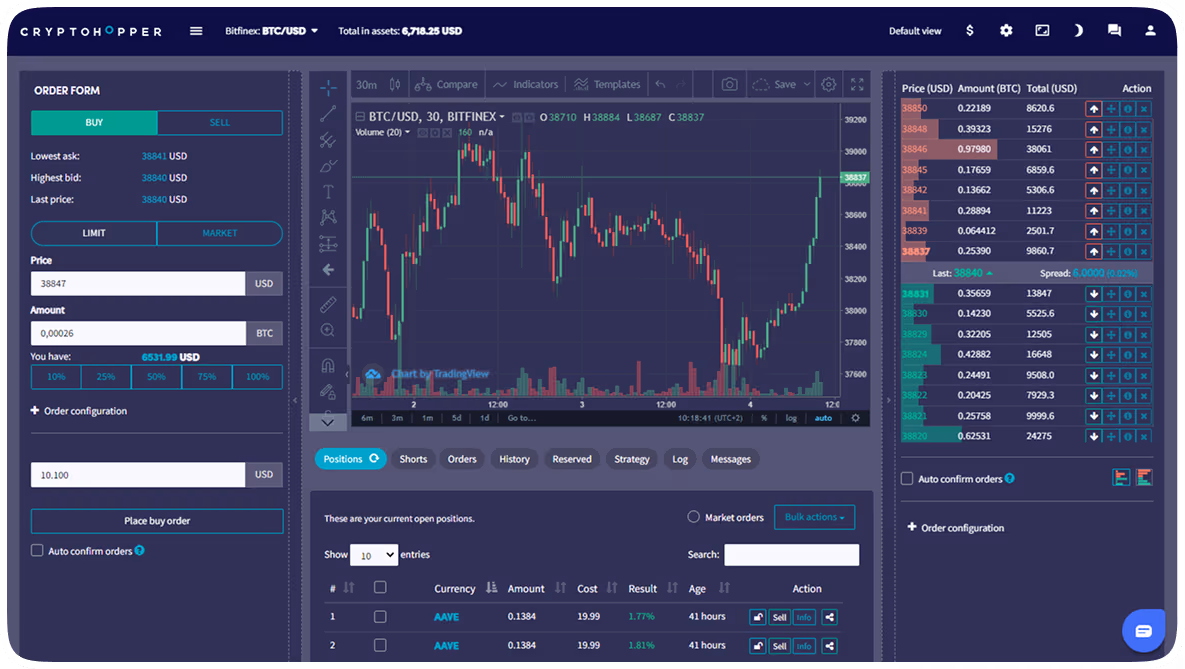
Task: Click the magnet mode chart tool
Action: [x=328, y=366]
